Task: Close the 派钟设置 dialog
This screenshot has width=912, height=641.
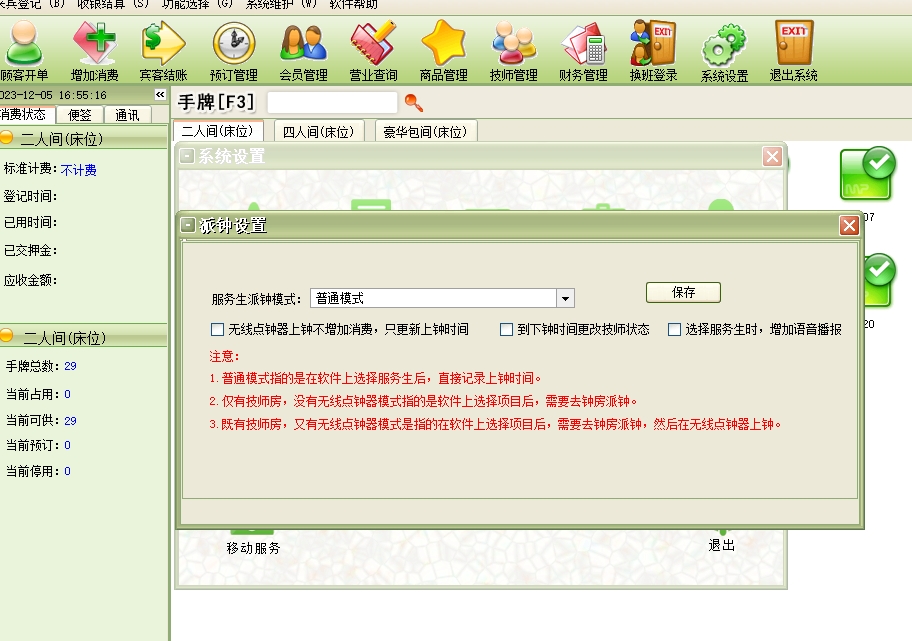Action: point(849,226)
